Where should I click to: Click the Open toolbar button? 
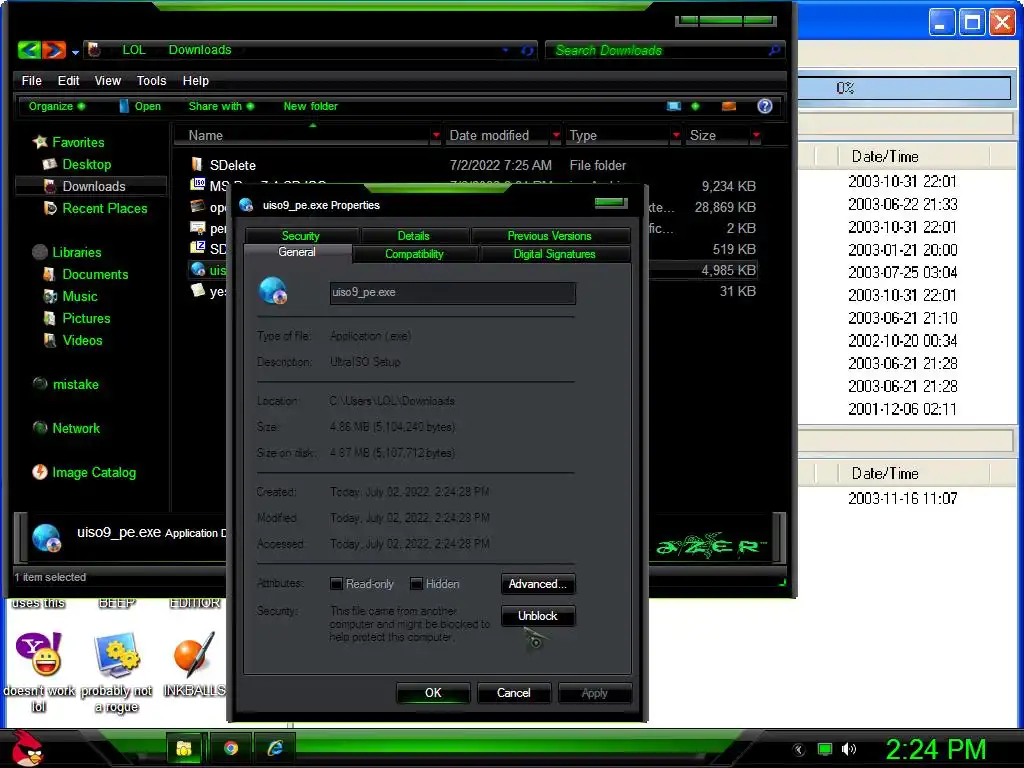pyautogui.click(x=140, y=106)
